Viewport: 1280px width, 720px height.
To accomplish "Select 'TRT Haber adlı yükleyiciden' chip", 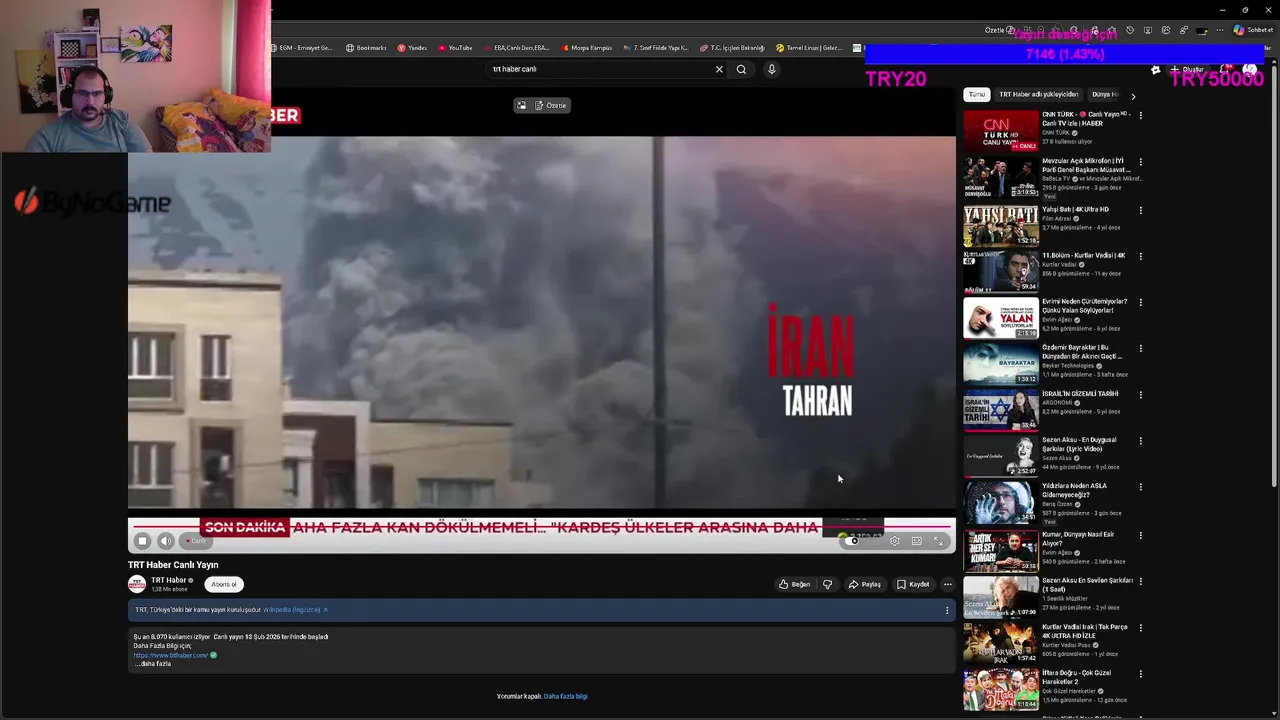I will coord(1039,95).
